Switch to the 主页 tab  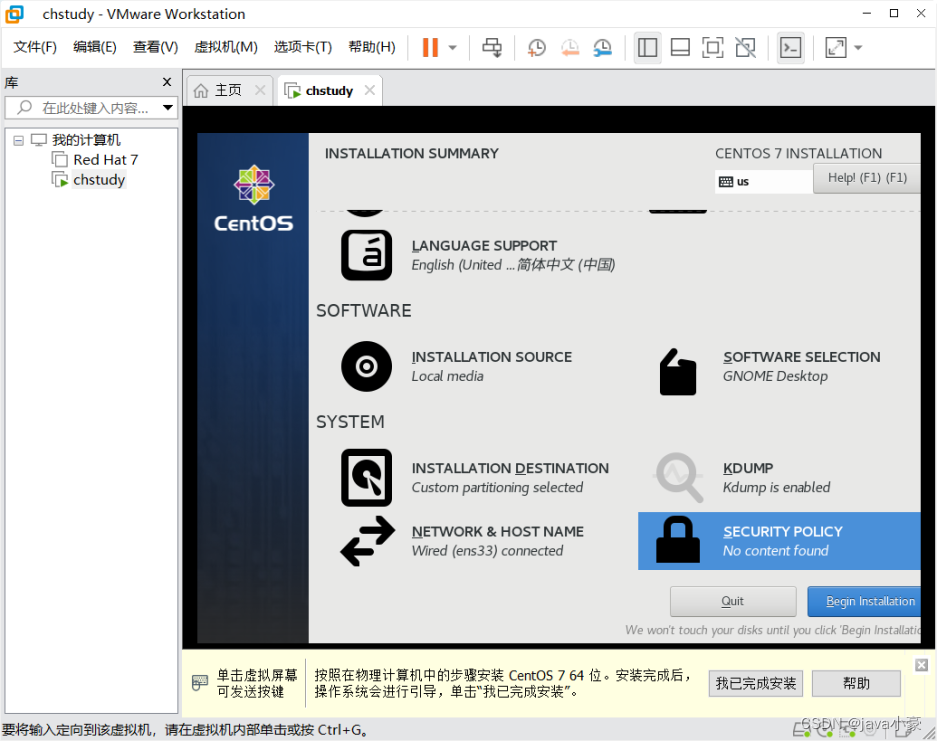tap(228, 90)
